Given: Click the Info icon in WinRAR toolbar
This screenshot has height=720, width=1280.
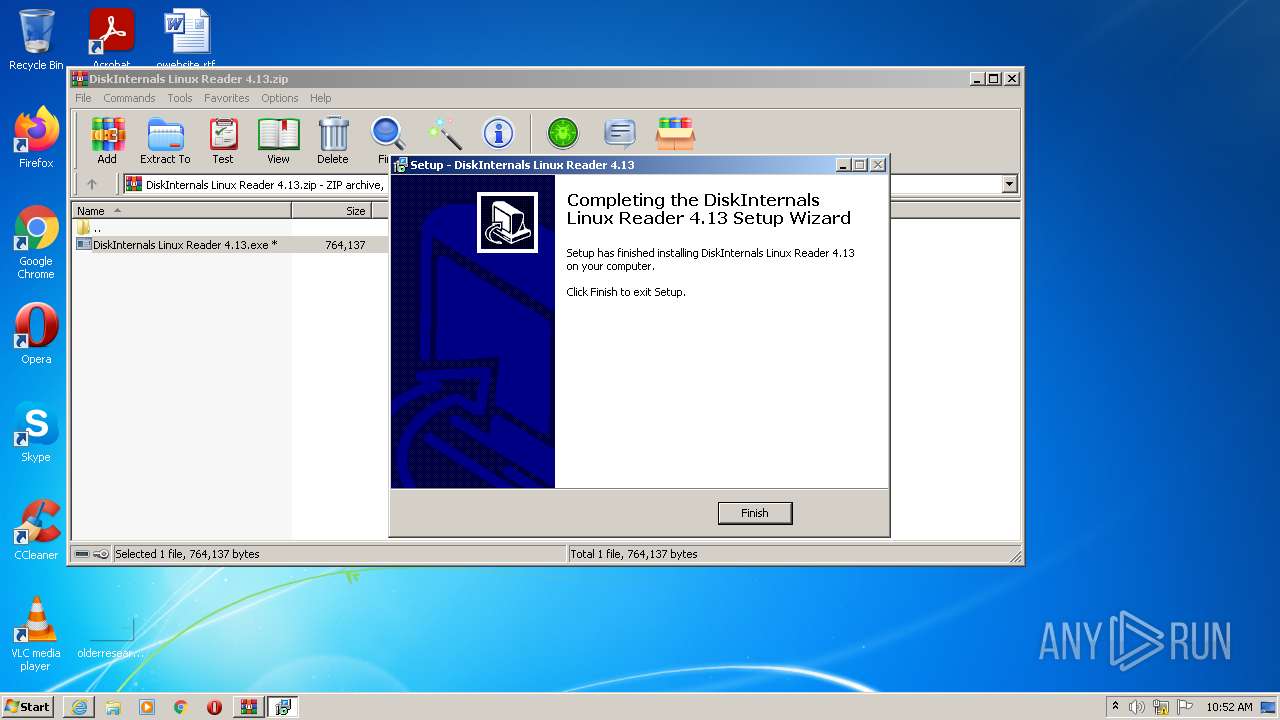Looking at the screenshot, I should [498, 133].
